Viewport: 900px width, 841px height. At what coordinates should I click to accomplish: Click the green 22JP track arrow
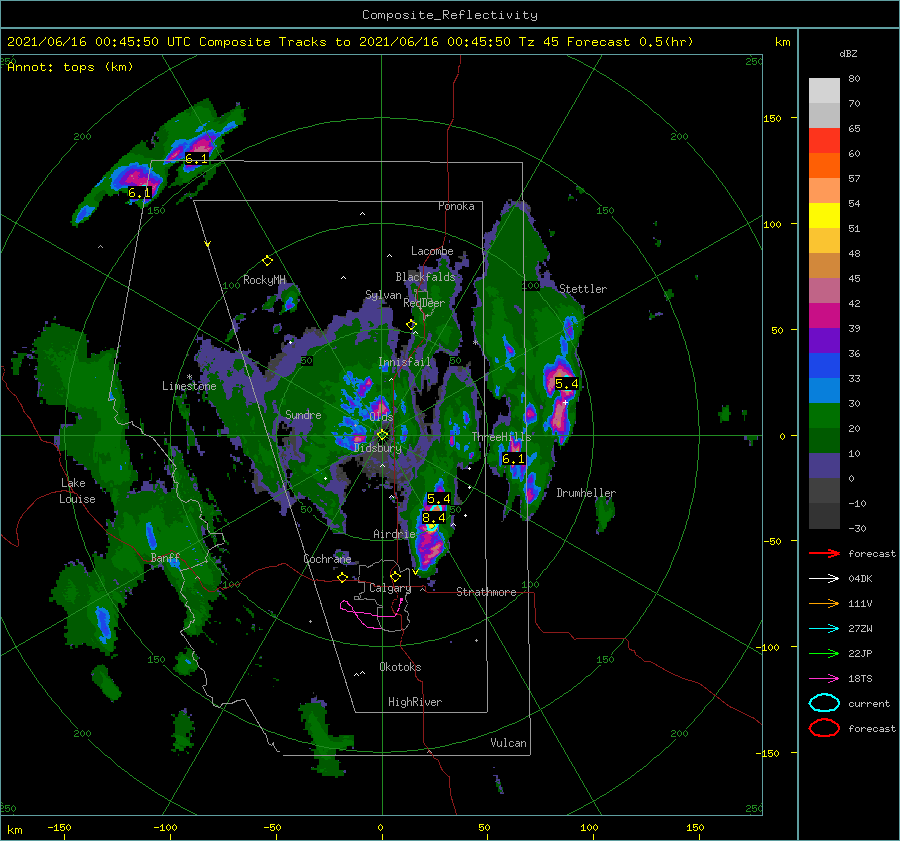pos(824,653)
